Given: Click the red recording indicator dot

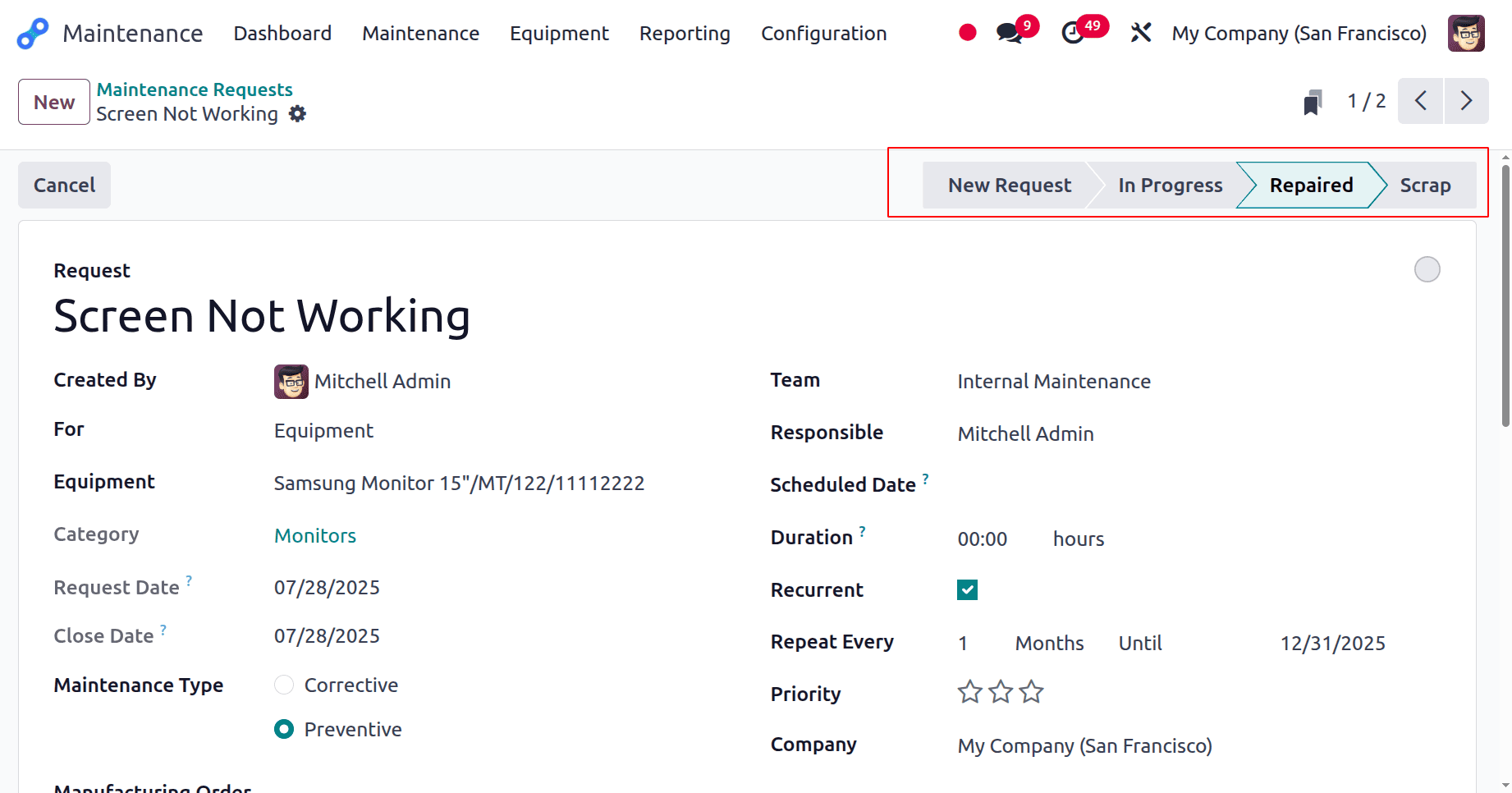Looking at the screenshot, I should pos(968,33).
